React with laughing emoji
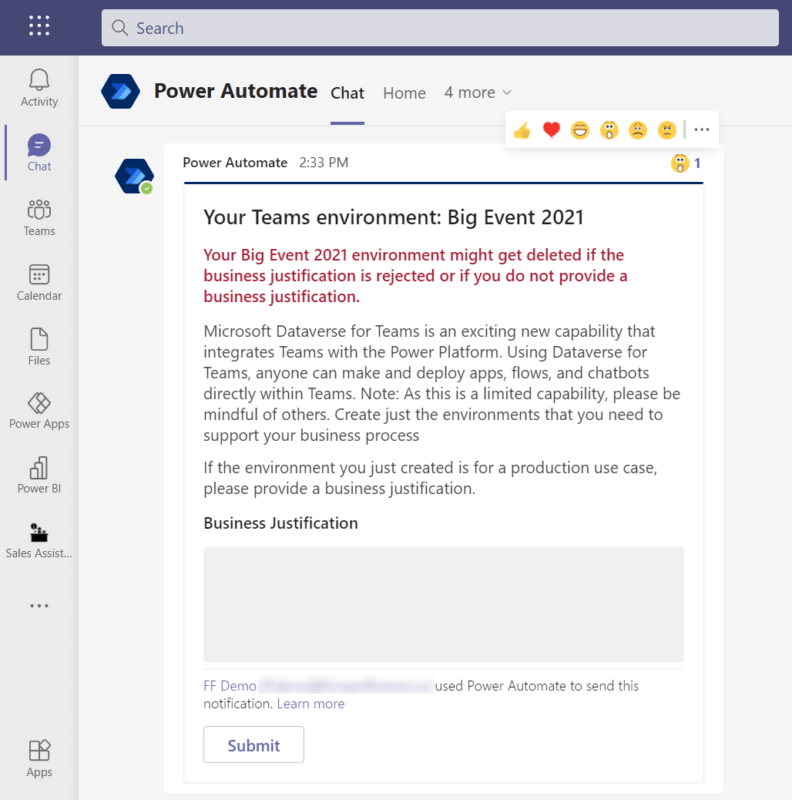Image resolution: width=792 pixels, height=800 pixels. pos(580,130)
